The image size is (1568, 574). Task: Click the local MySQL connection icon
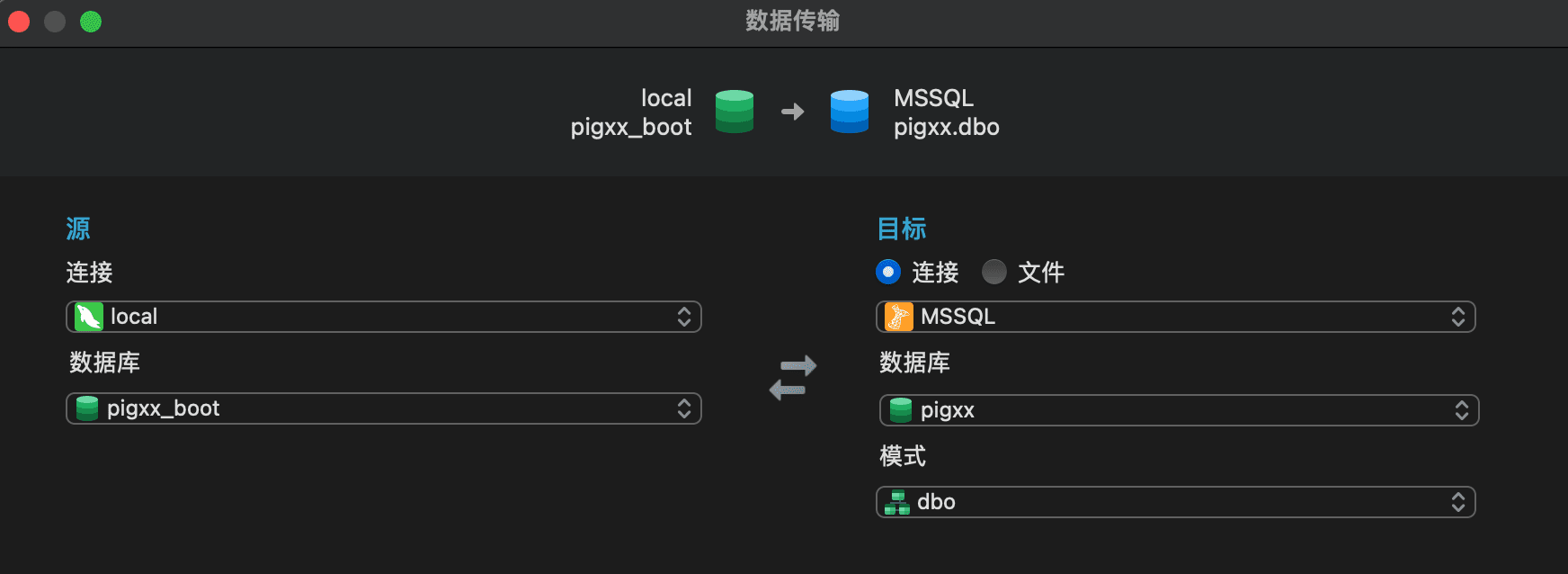click(89, 317)
